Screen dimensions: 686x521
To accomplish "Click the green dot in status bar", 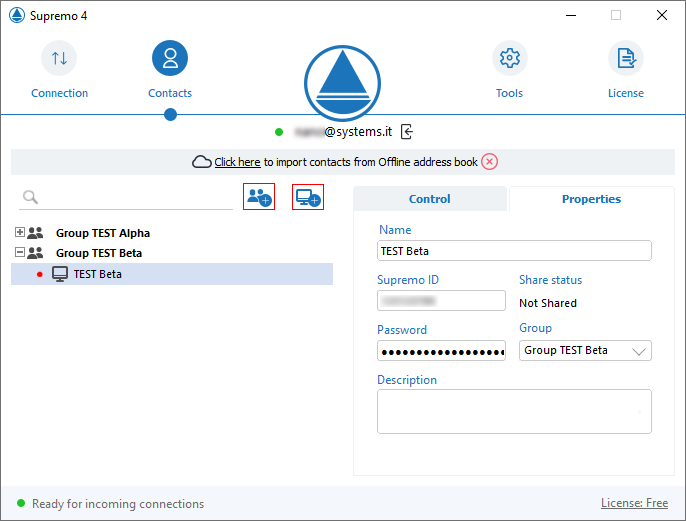I will click(x=21, y=503).
